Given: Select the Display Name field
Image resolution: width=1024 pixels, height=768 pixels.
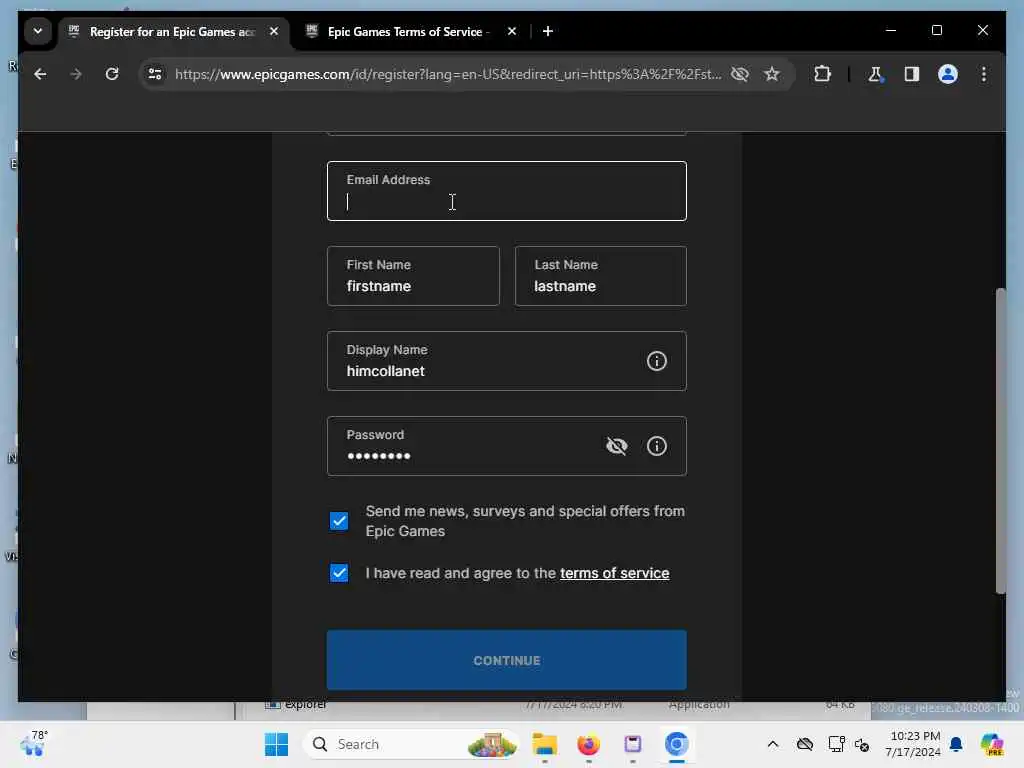Looking at the screenshot, I should (x=507, y=361).
